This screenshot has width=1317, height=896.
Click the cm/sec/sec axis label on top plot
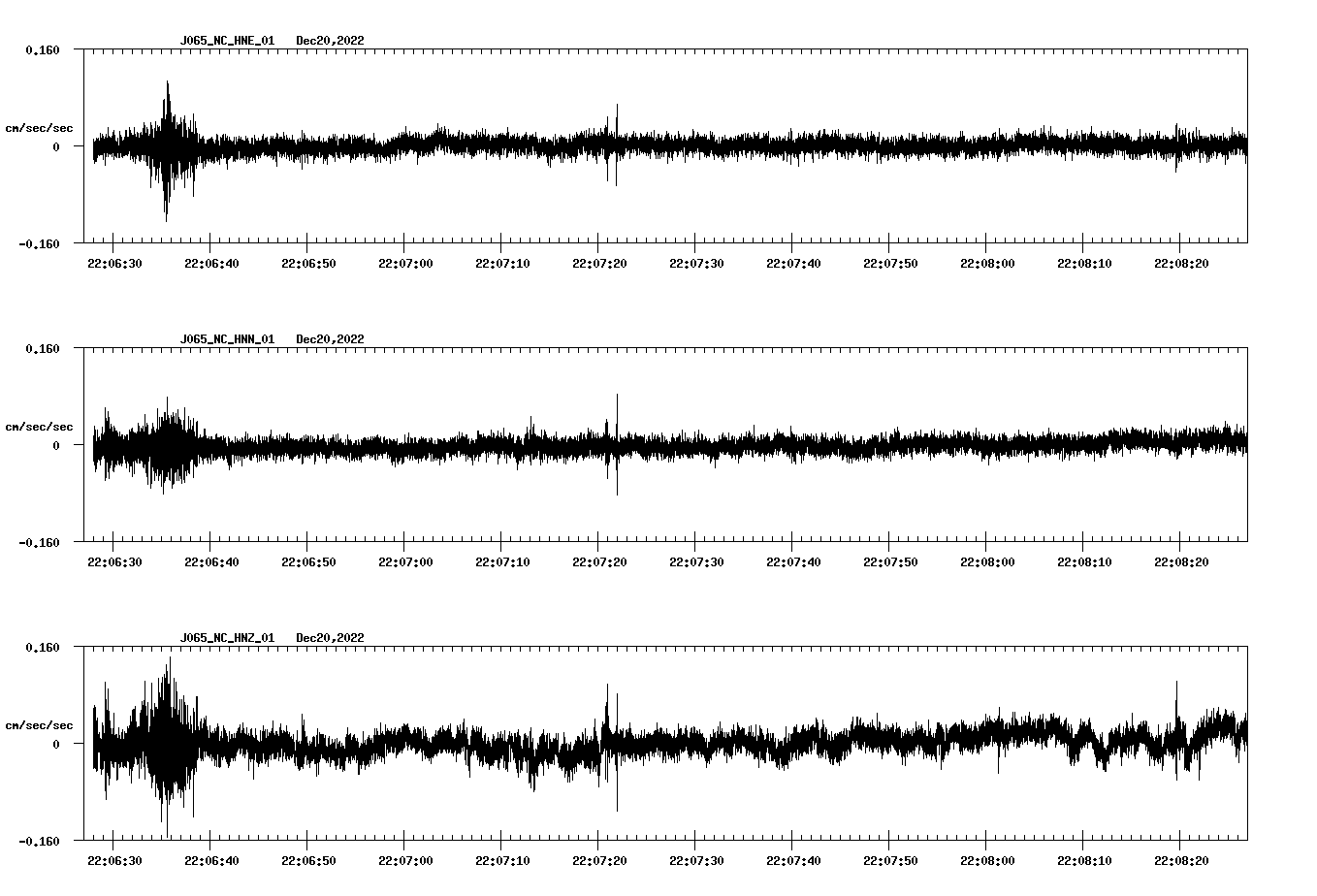coord(41,127)
